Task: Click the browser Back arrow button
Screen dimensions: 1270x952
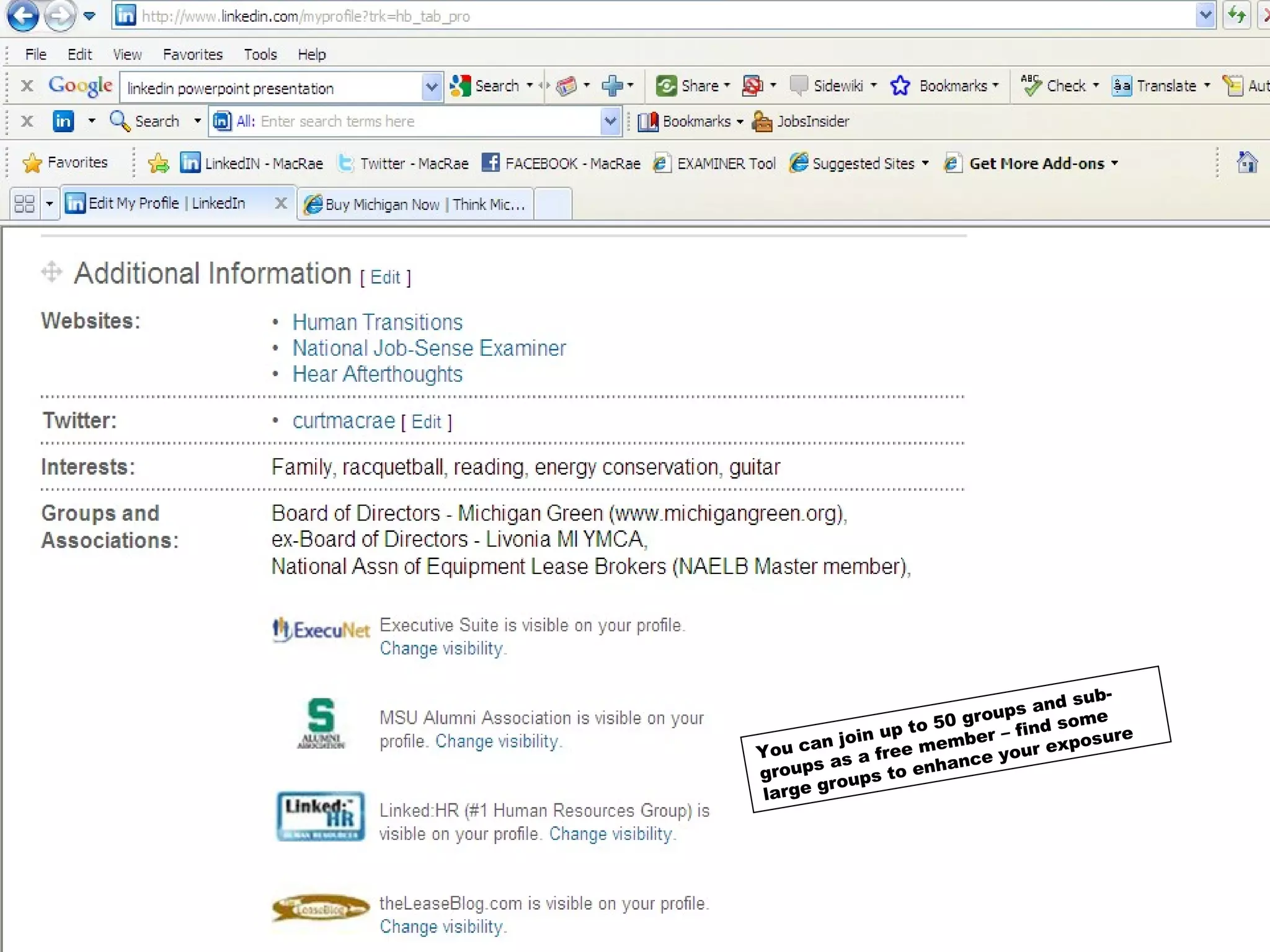Action: 23,15
